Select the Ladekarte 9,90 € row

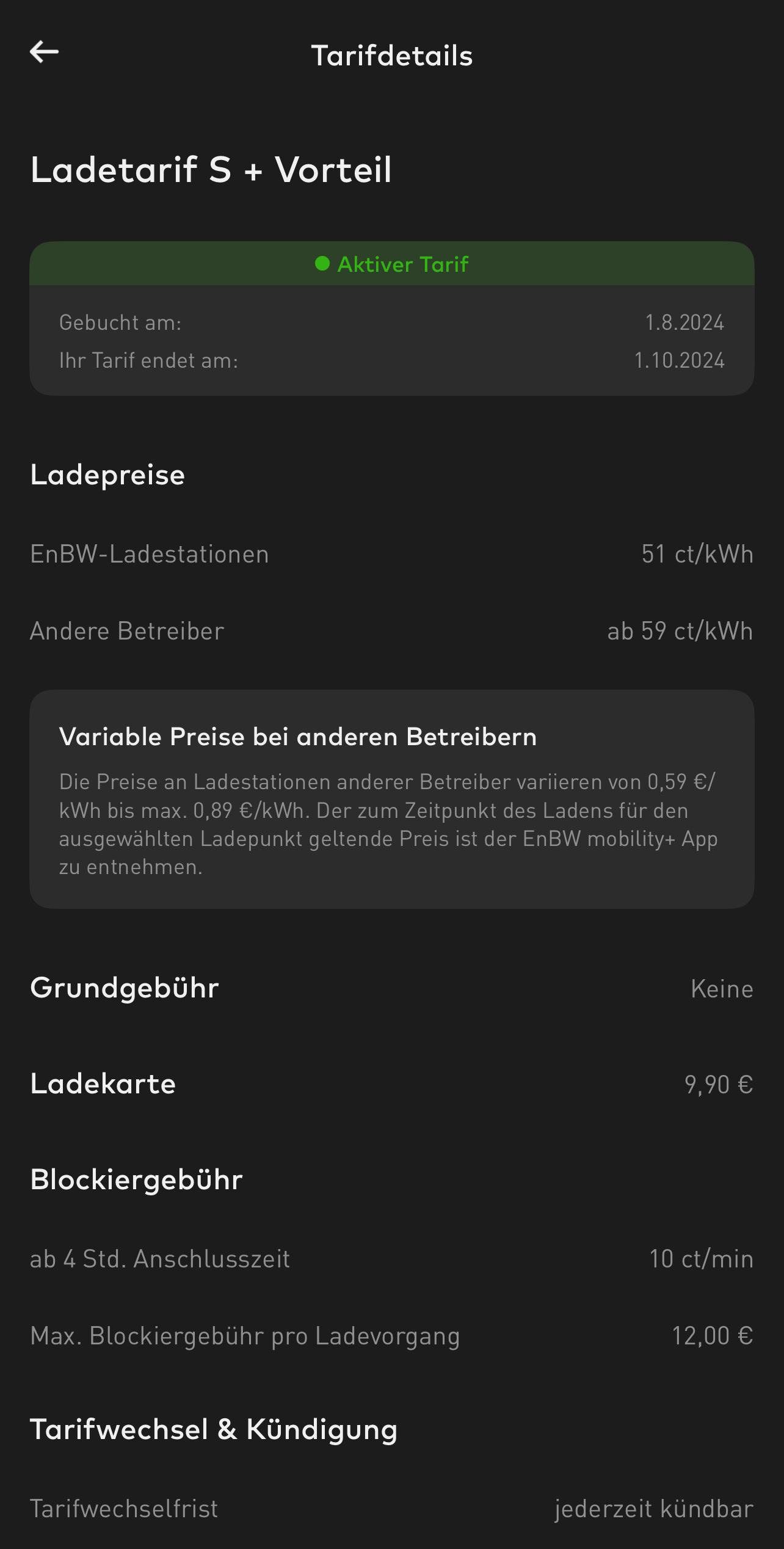(392, 1084)
